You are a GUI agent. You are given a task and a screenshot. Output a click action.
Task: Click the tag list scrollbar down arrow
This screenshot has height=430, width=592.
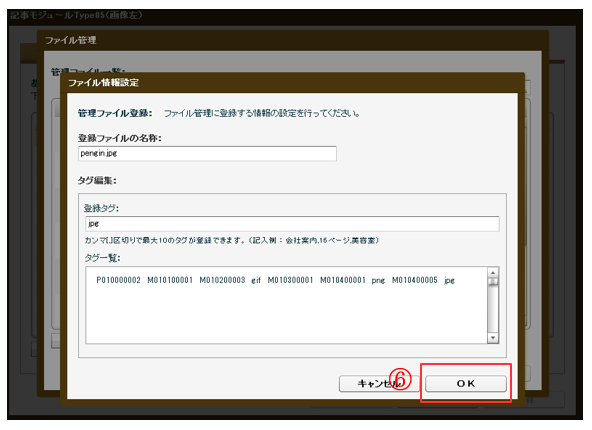[493, 338]
